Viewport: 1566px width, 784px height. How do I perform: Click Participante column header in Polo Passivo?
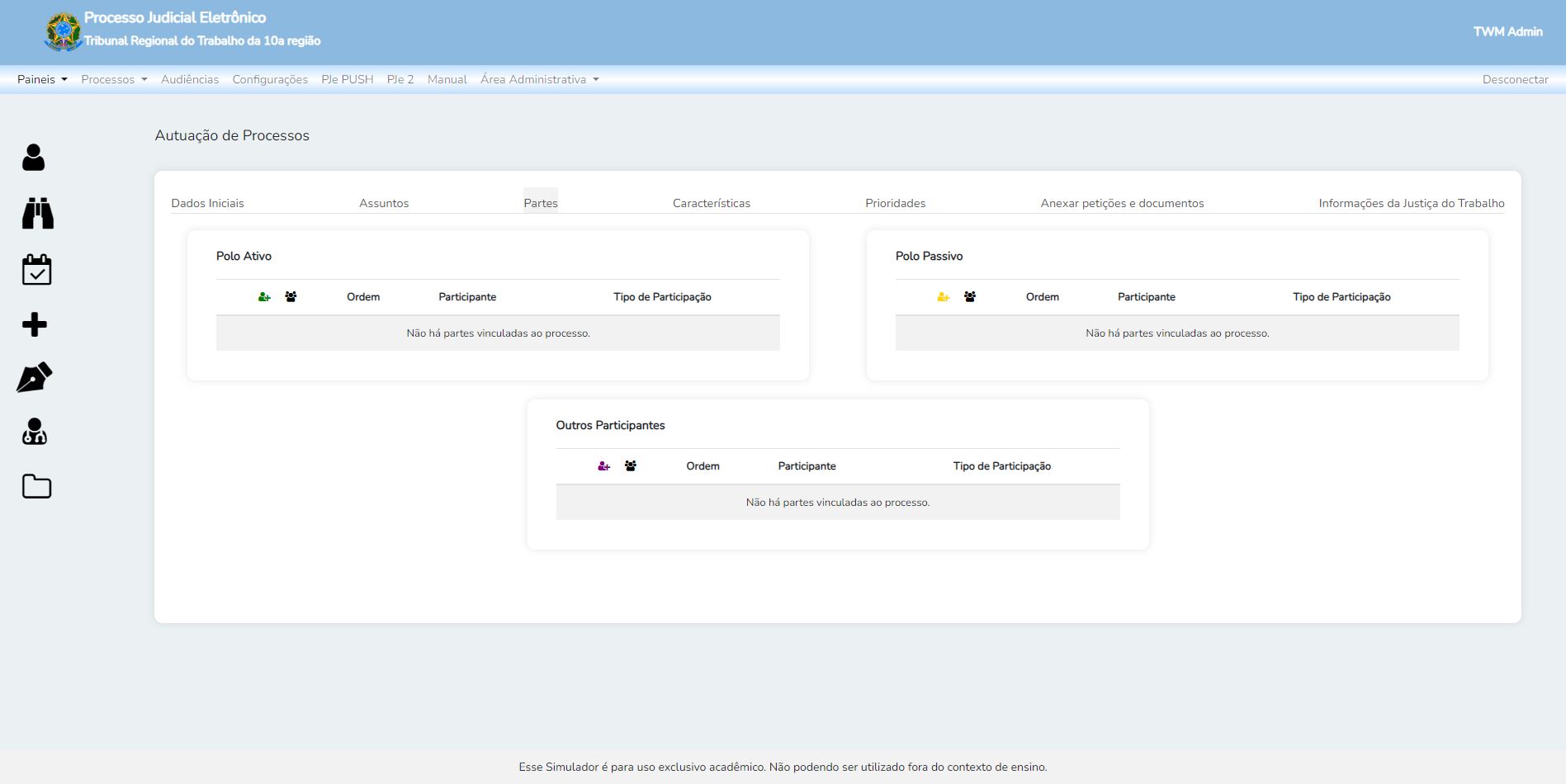(x=1147, y=297)
